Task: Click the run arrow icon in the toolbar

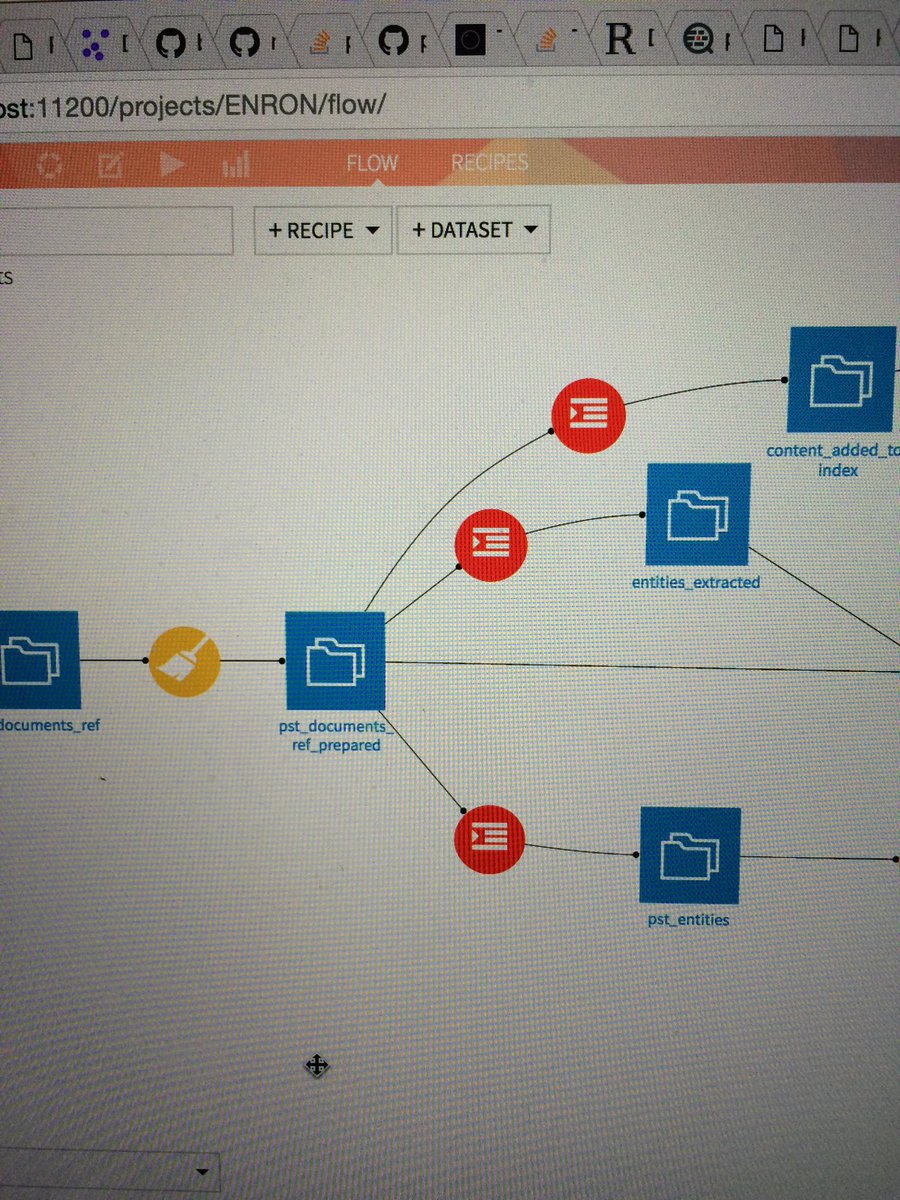Action: pos(172,163)
